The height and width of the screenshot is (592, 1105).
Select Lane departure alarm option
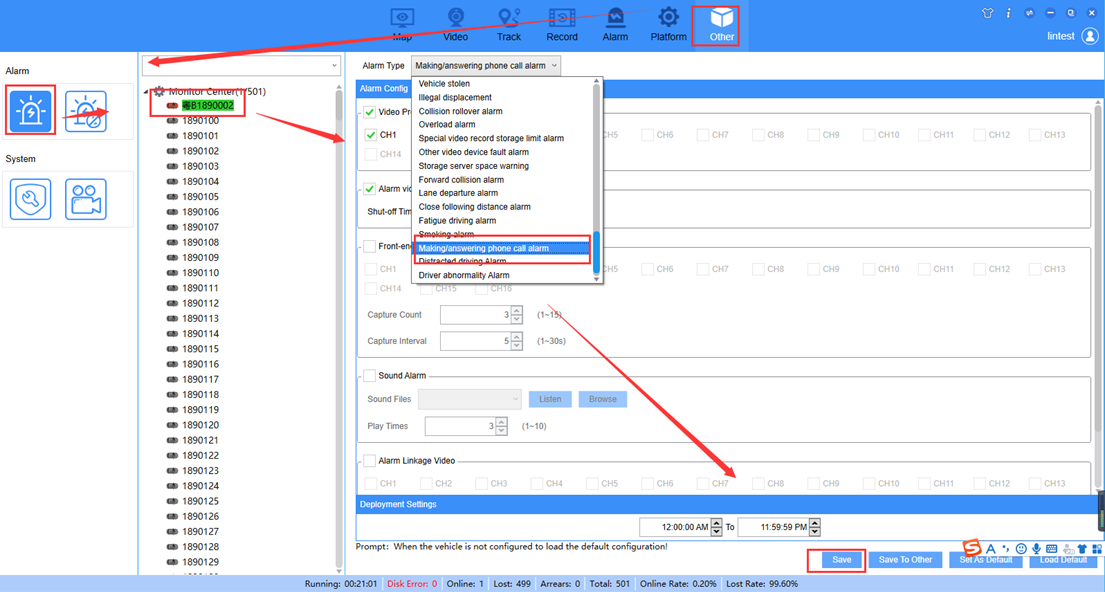pyautogui.click(x=458, y=193)
